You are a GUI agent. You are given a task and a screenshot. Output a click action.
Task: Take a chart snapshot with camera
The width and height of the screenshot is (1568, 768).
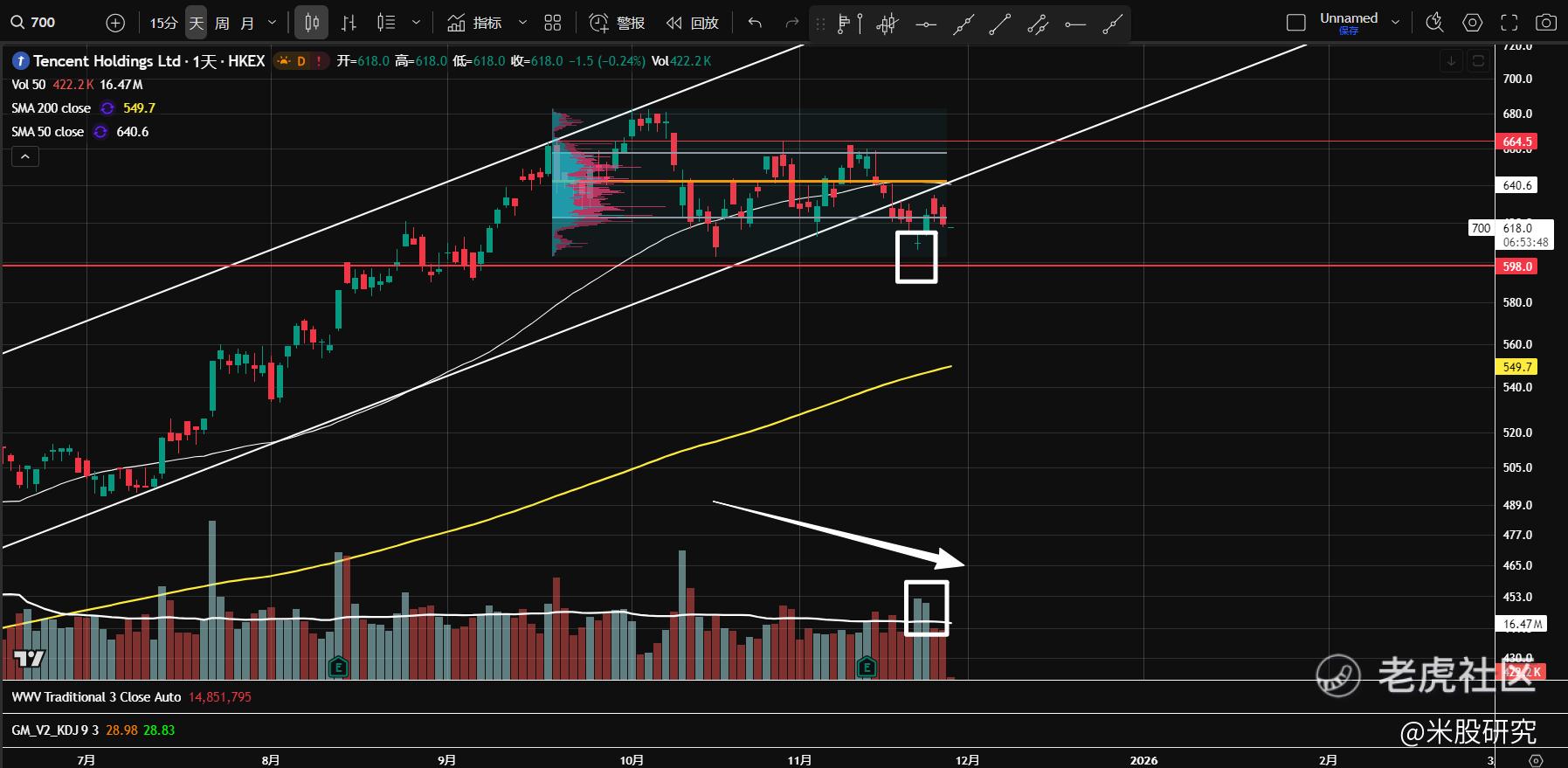coord(1546,23)
